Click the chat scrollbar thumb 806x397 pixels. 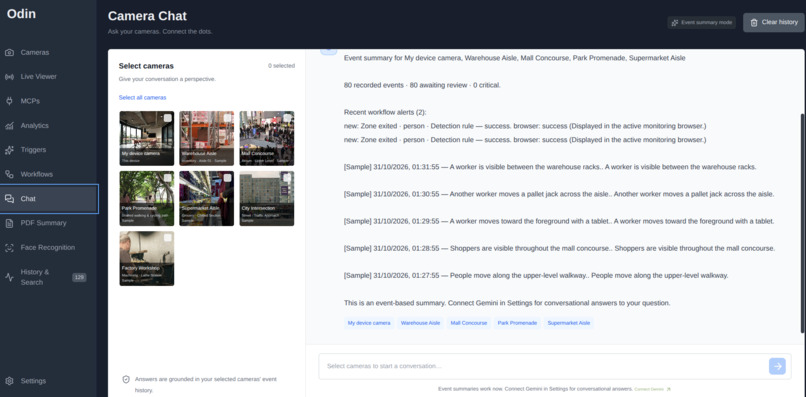pyautogui.click(x=803, y=223)
